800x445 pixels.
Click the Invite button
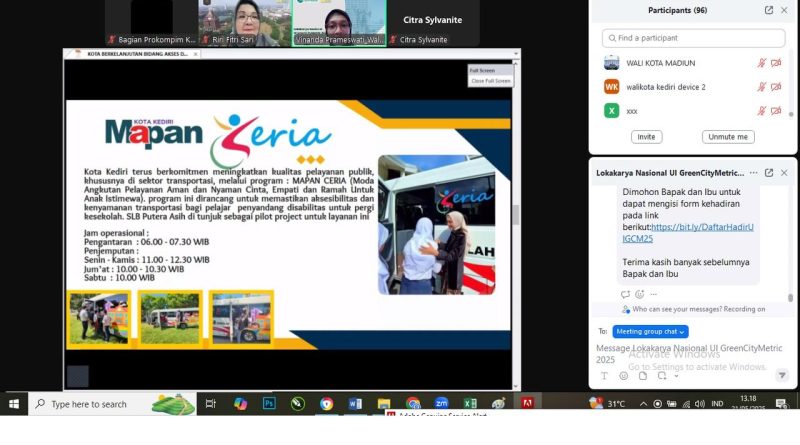tap(646, 137)
